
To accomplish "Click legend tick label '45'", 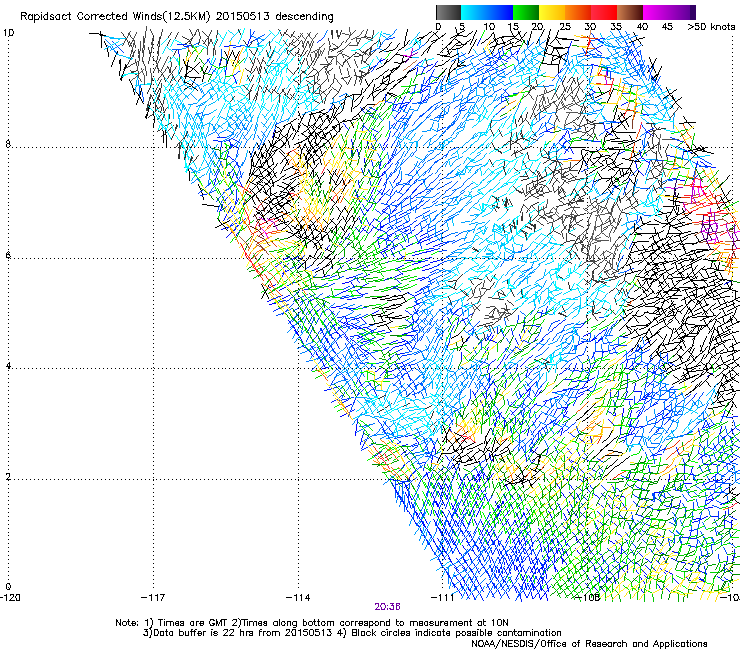I will click(x=667, y=27).
